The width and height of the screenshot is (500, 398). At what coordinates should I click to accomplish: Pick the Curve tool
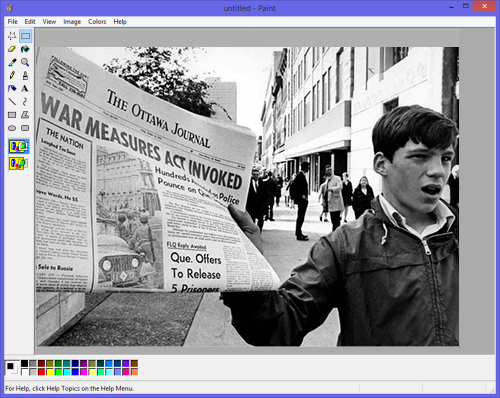(x=25, y=102)
